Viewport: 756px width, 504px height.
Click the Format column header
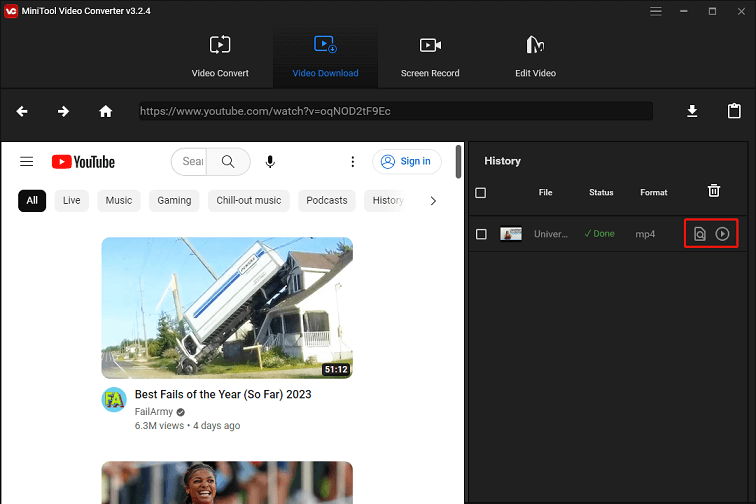click(654, 192)
